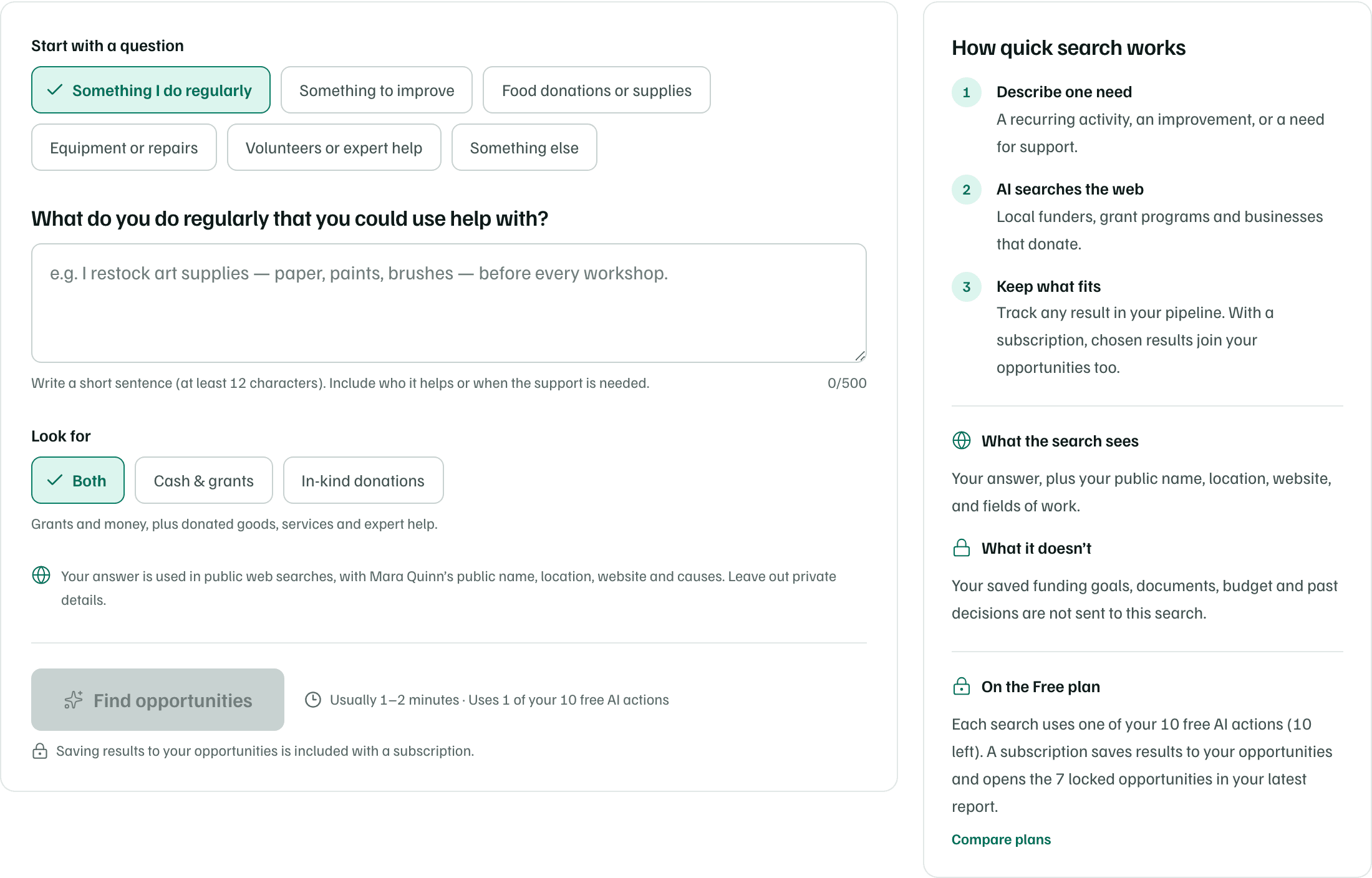This screenshot has height=878, width=1372.
Task: Set Look for to 'Cash & grants'
Action: tap(204, 480)
